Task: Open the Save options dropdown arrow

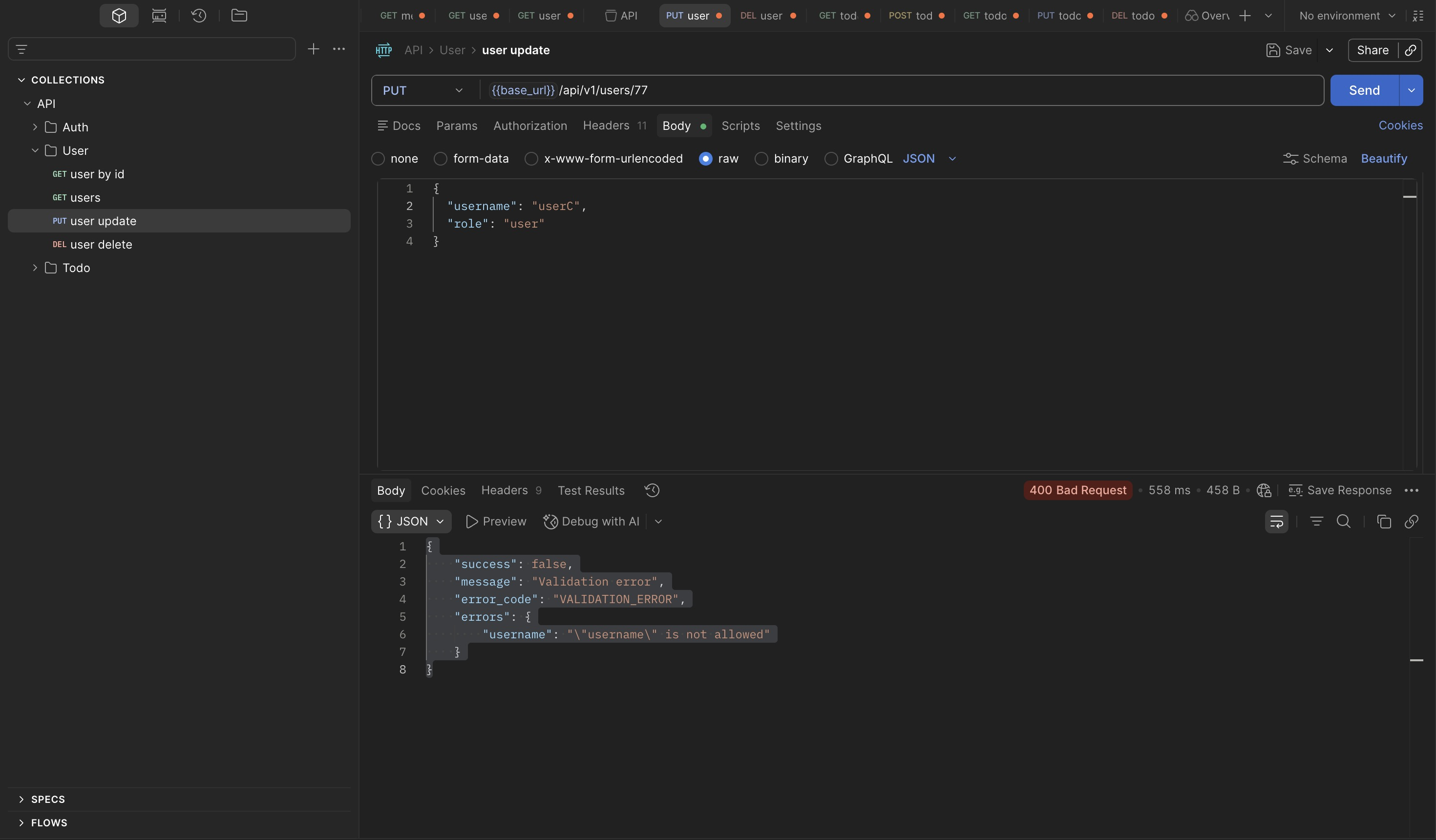Action: 1330,50
